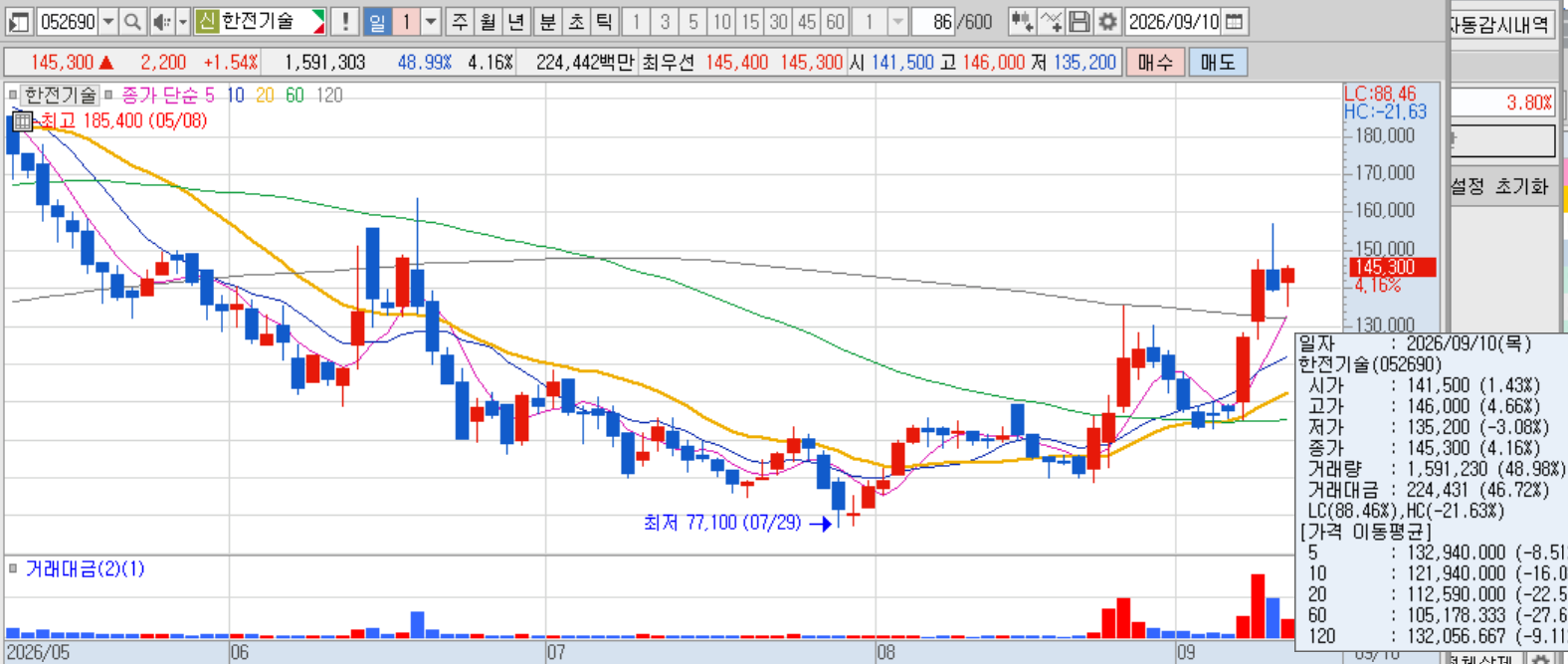This screenshot has height=664, width=1568.
Task: Open the greyed interval dropdown after 60
Action: [897, 21]
